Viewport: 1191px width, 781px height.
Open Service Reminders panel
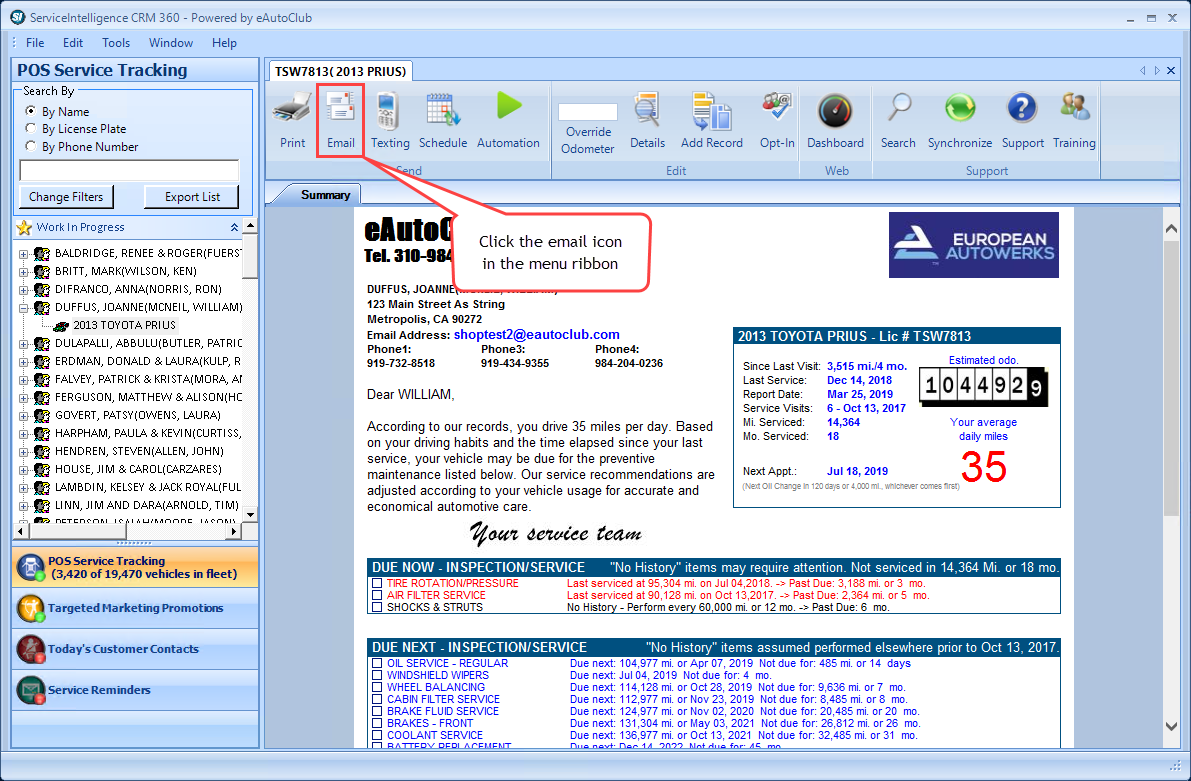(x=135, y=690)
